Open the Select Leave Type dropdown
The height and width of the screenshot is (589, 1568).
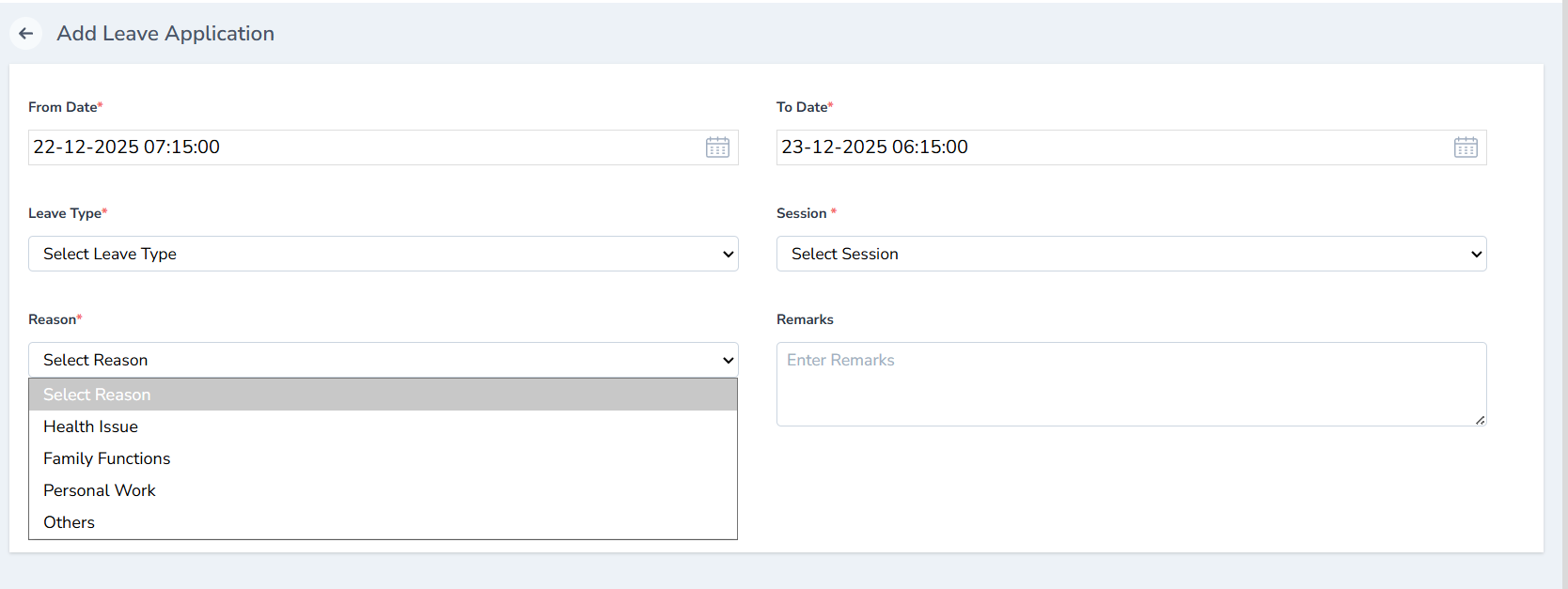pyautogui.click(x=376, y=254)
